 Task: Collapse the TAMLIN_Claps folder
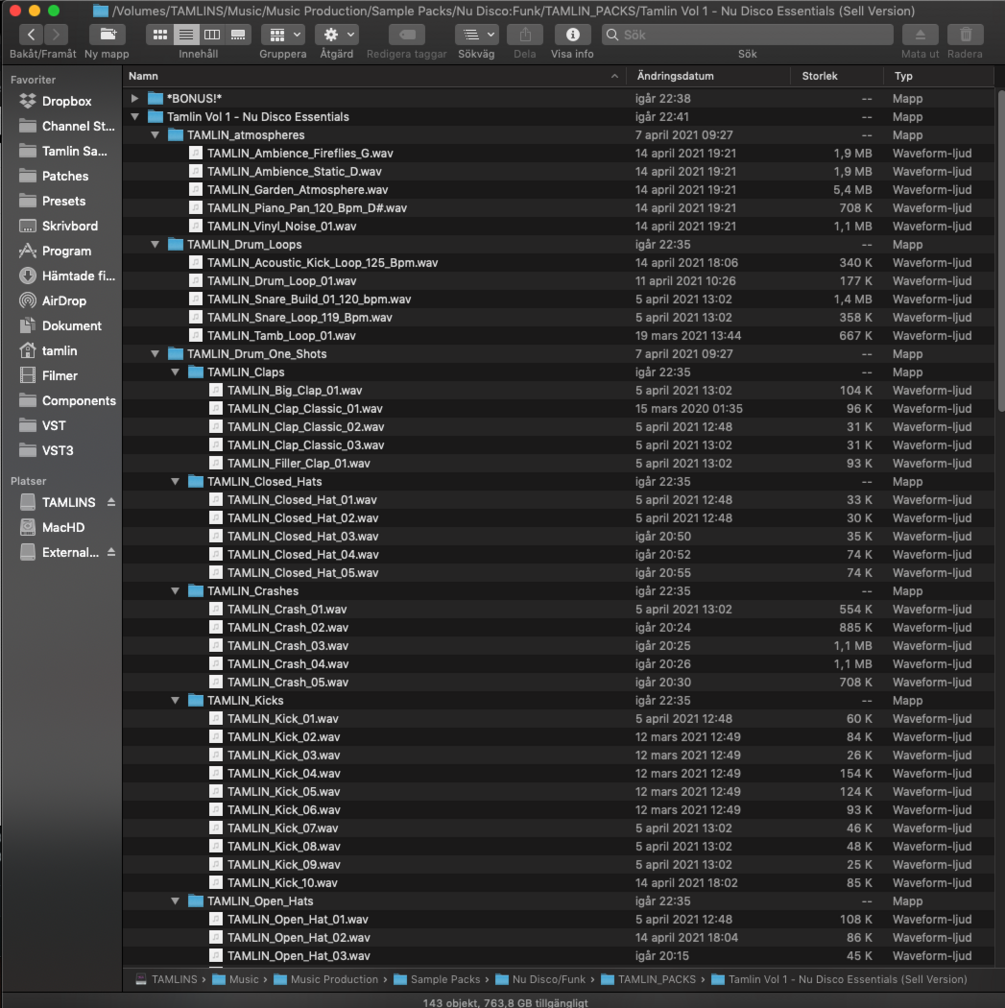[x=175, y=372]
